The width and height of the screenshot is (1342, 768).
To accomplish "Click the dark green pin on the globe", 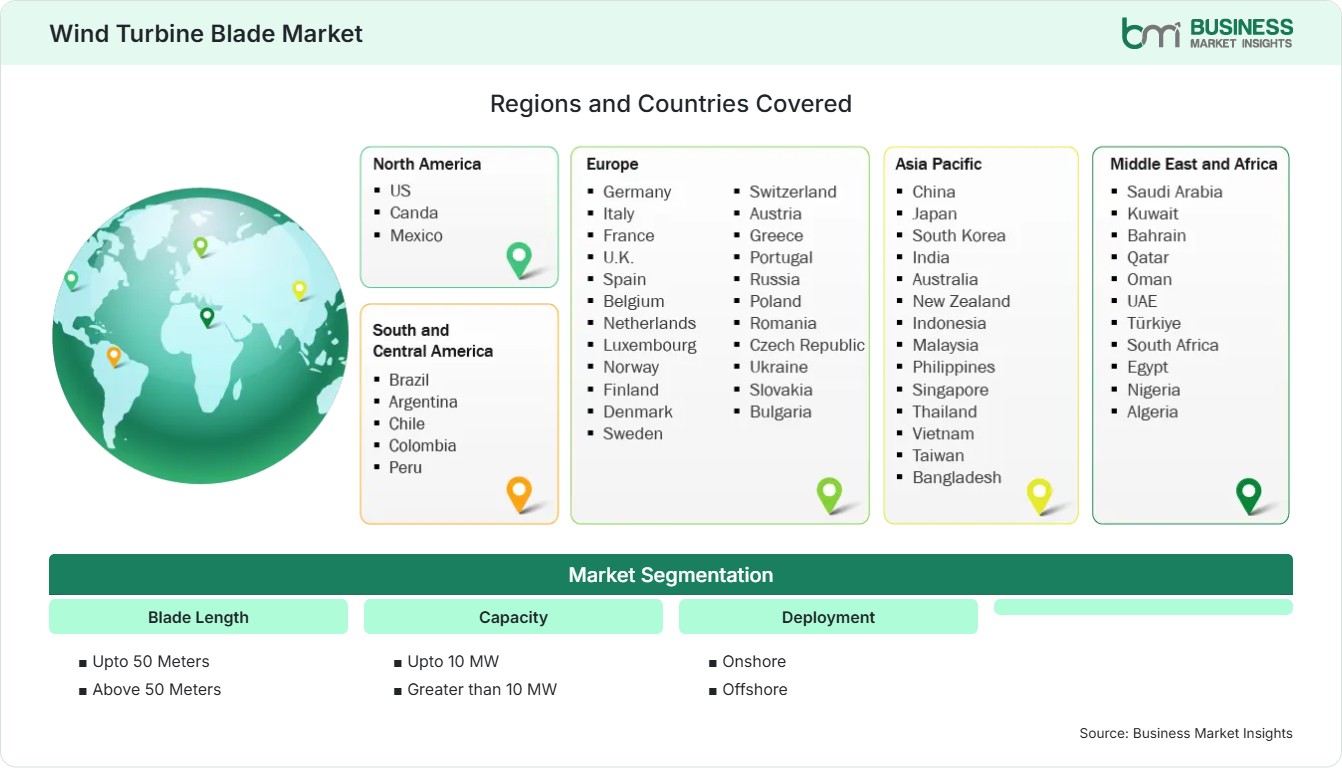I will (207, 317).
